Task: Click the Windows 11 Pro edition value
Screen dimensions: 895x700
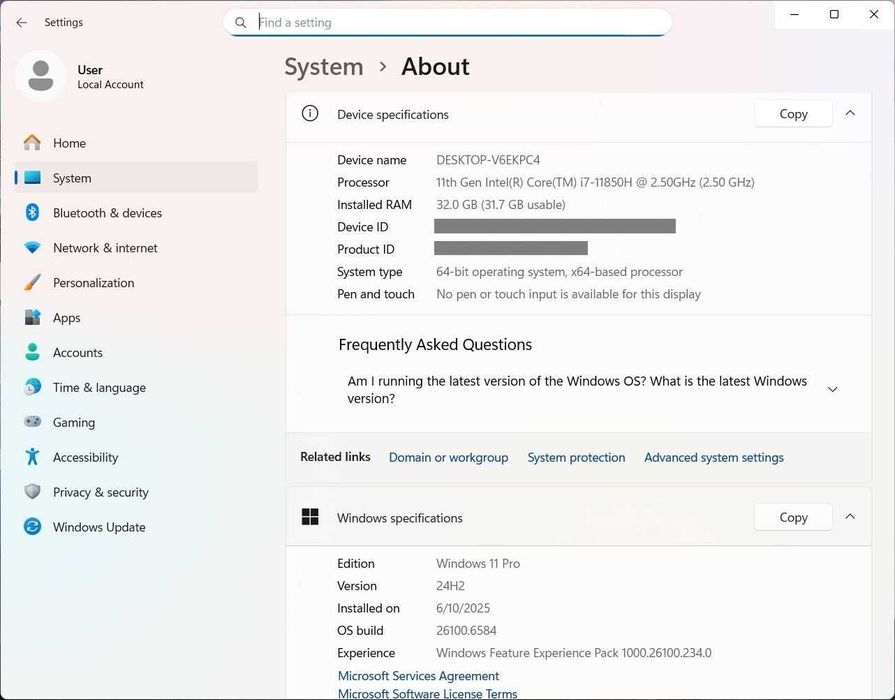Action: tap(478, 564)
